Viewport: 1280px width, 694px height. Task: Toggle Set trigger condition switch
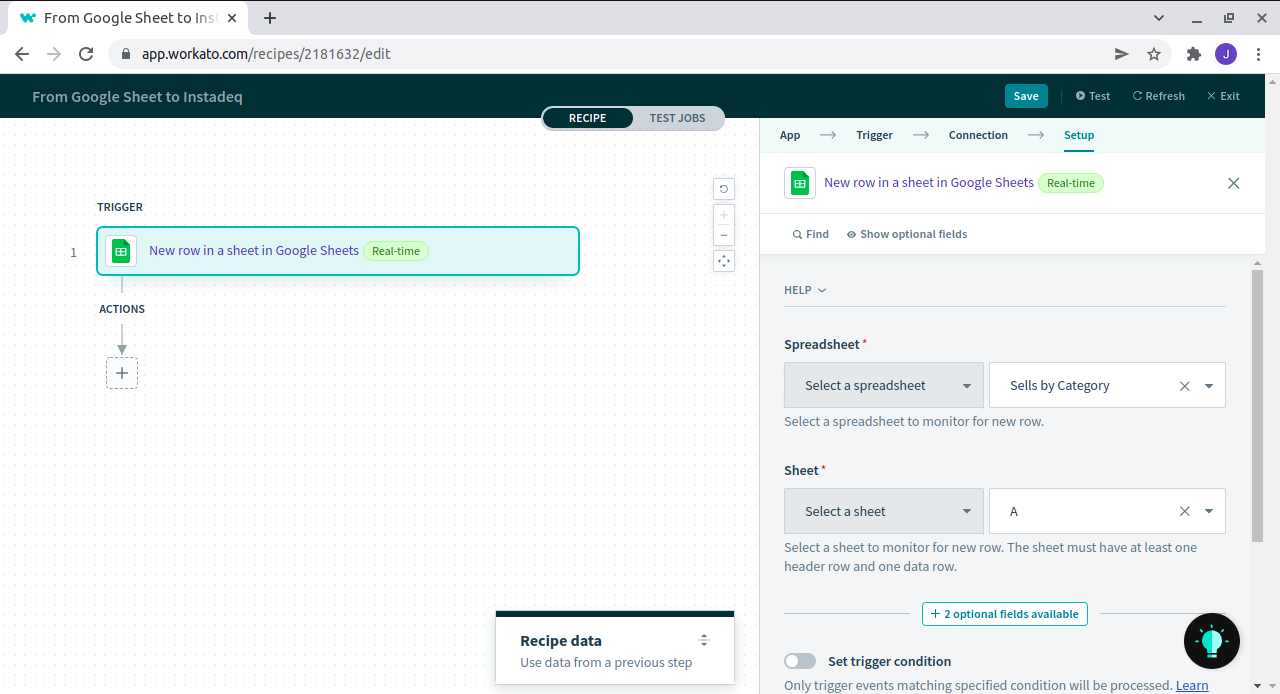coord(800,661)
